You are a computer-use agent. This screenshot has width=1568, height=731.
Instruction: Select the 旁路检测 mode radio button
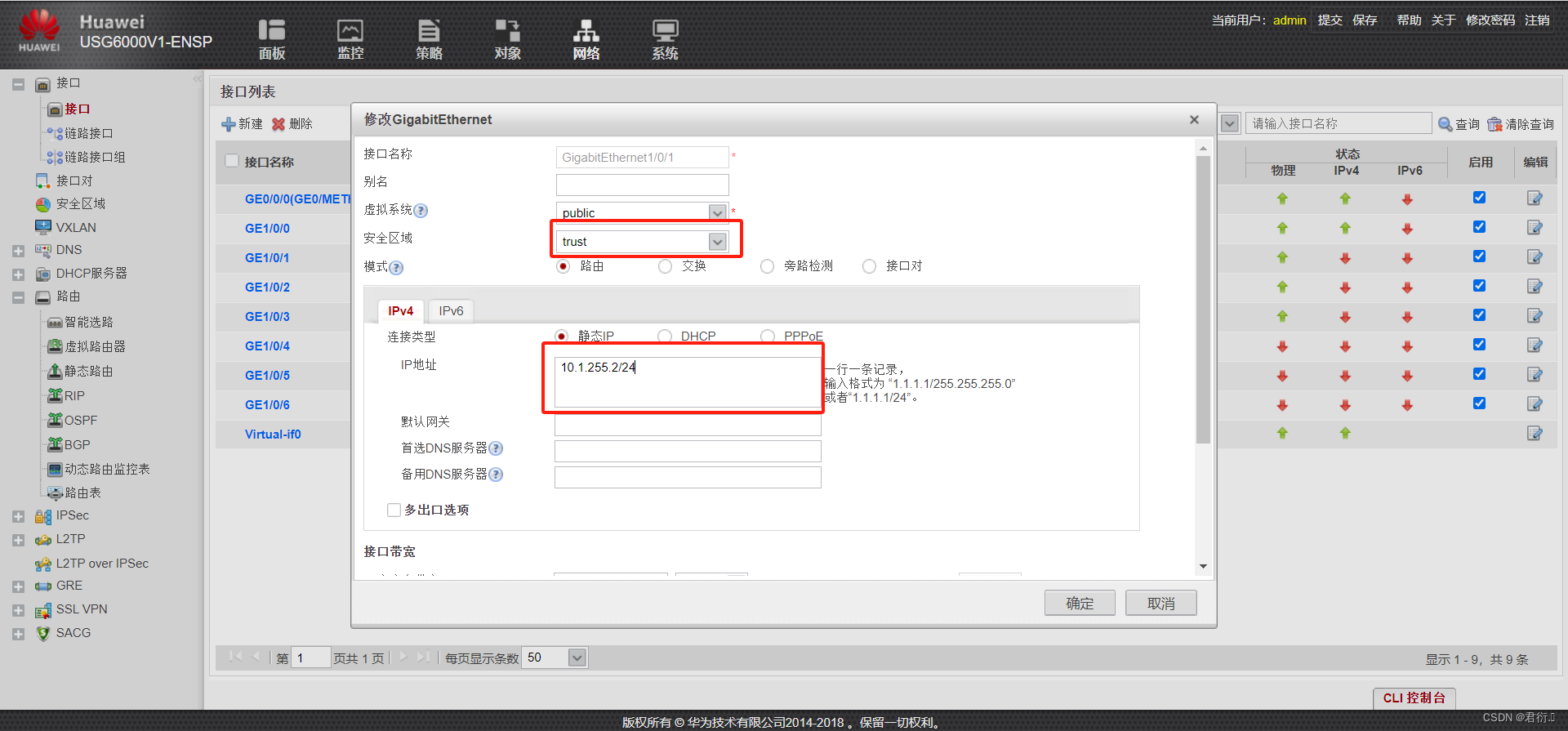pyautogui.click(x=767, y=266)
